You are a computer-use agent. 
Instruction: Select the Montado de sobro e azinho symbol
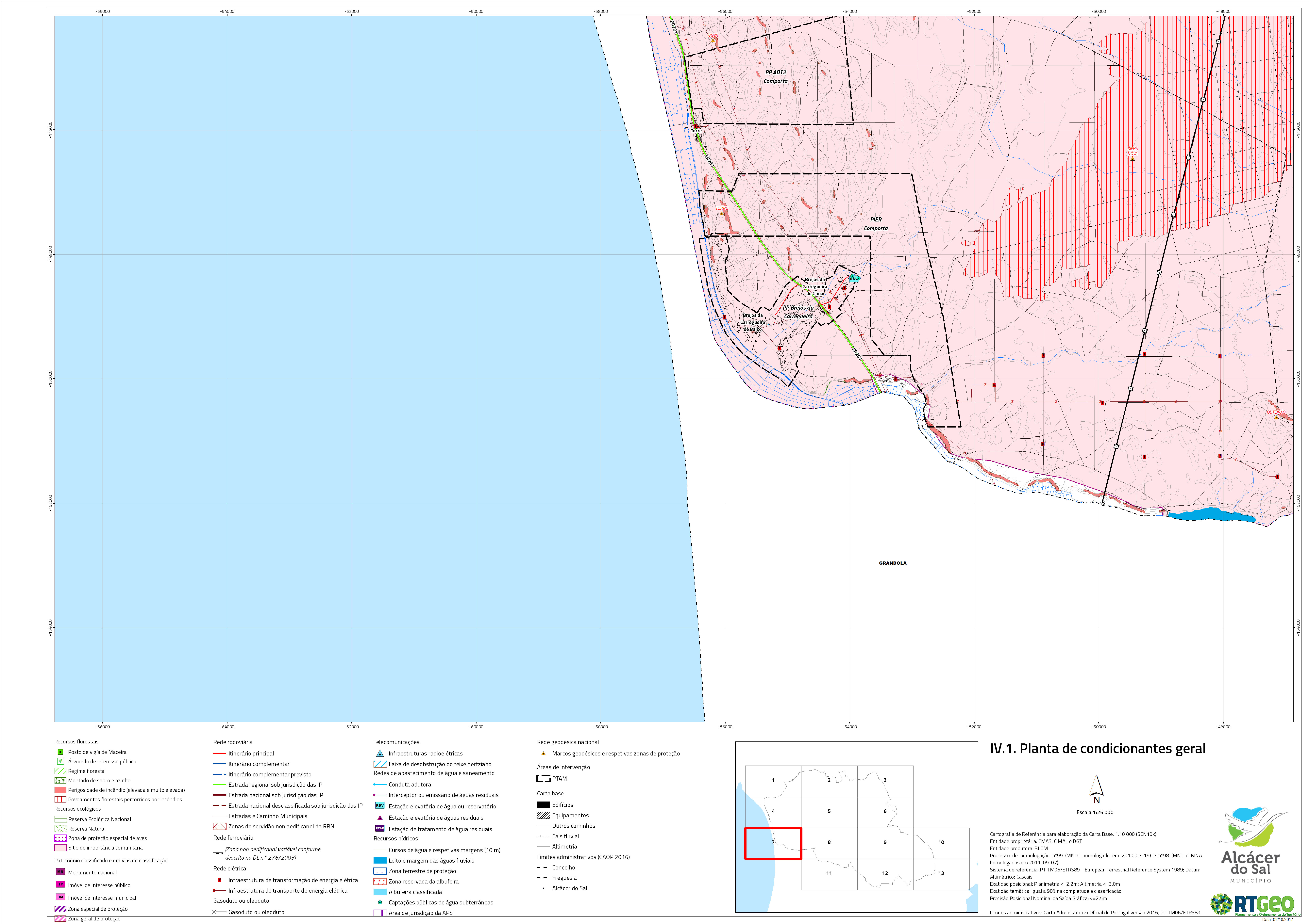click(x=60, y=780)
